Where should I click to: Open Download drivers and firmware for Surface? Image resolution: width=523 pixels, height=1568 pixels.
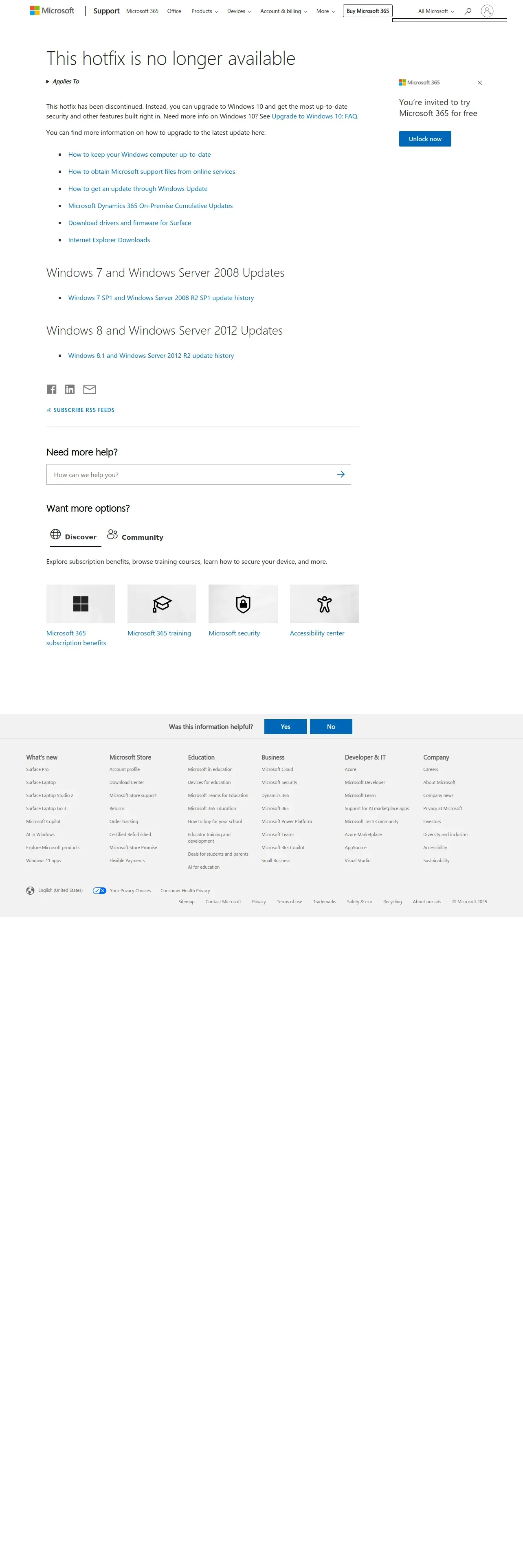click(130, 223)
